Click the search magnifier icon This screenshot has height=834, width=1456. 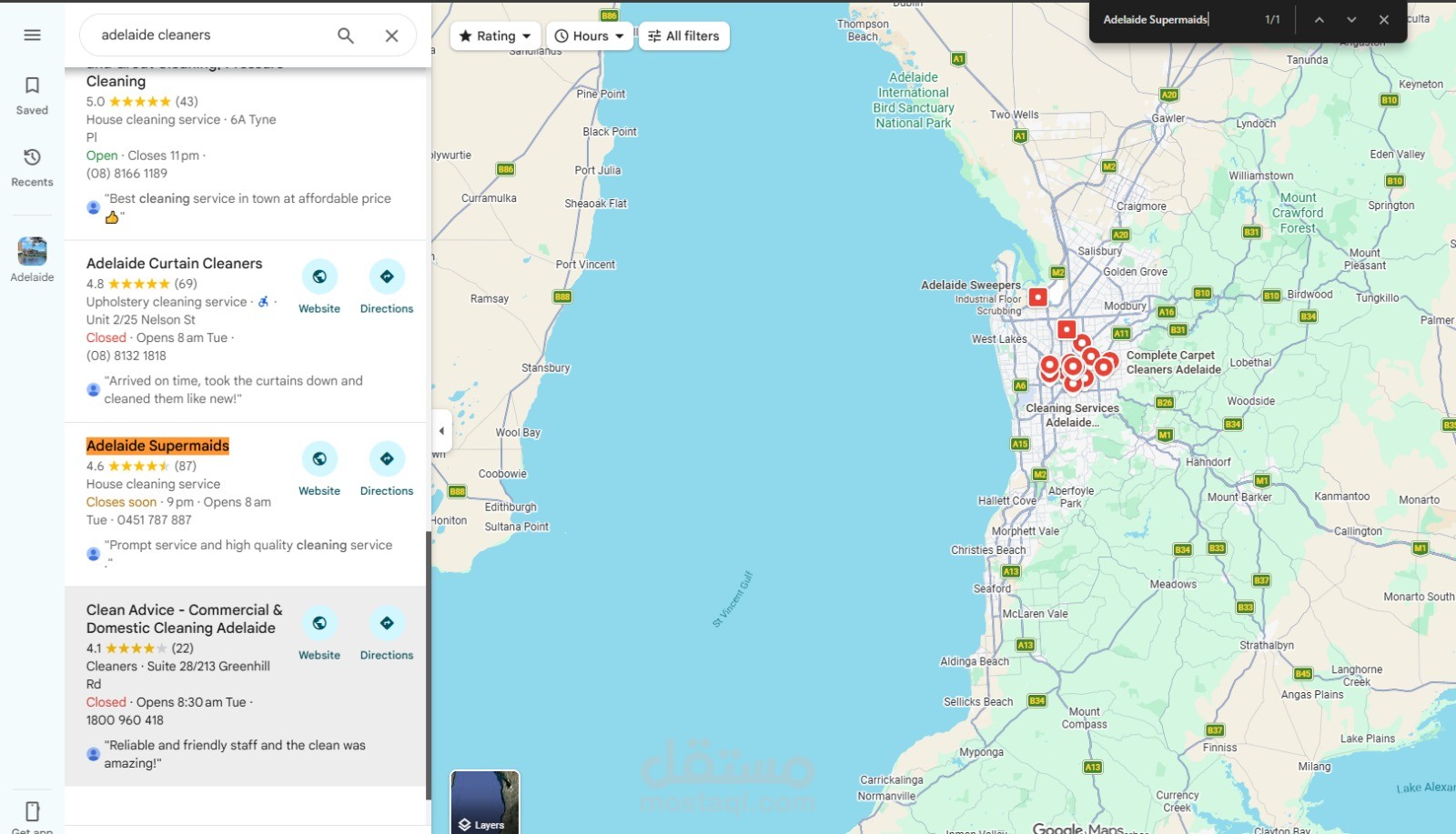[x=346, y=35]
